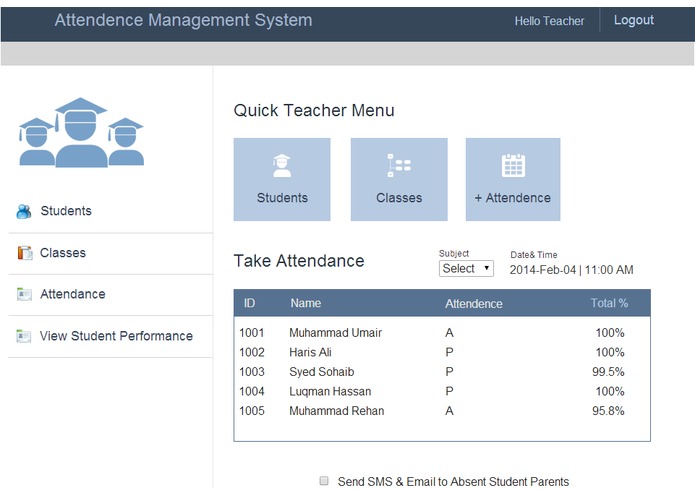Open Classes in the sidebar menu
Viewport: 695px width, 494px height.
pos(63,253)
